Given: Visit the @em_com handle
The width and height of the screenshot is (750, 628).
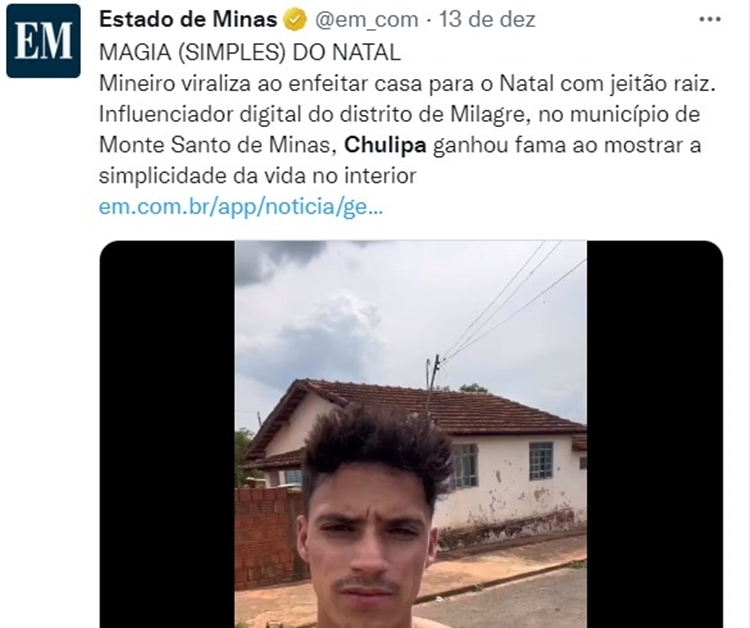Looking at the screenshot, I should (366, 20).
